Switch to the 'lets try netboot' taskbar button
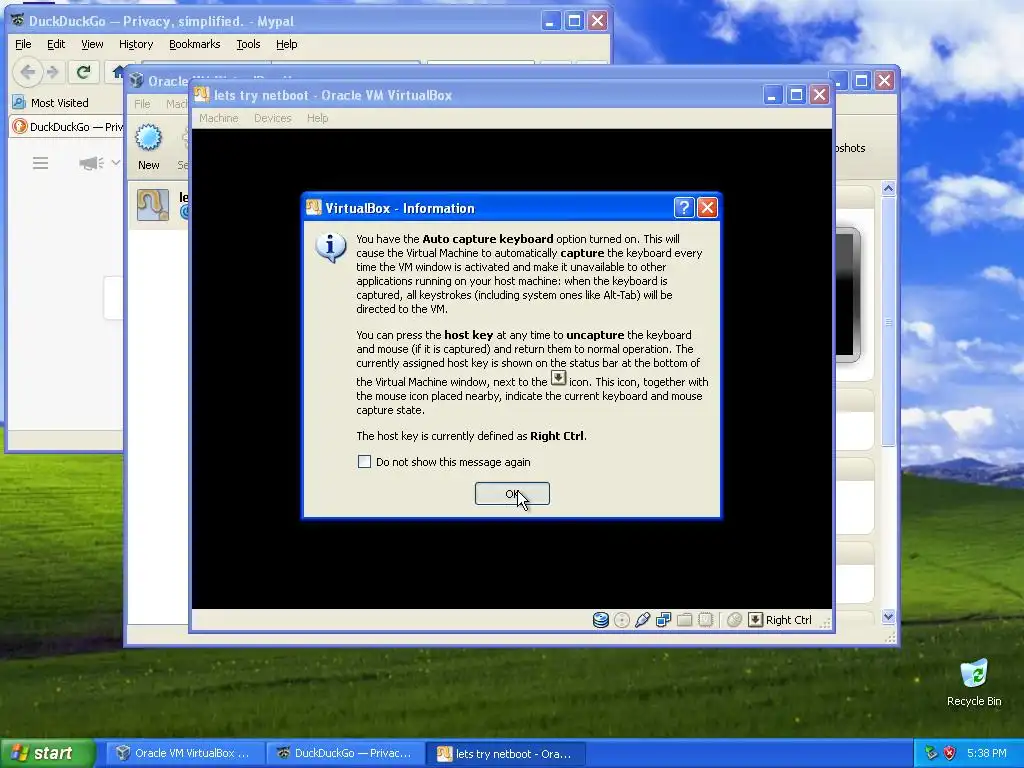Screen dimensions: 1024x768 (x=505, y=754)
